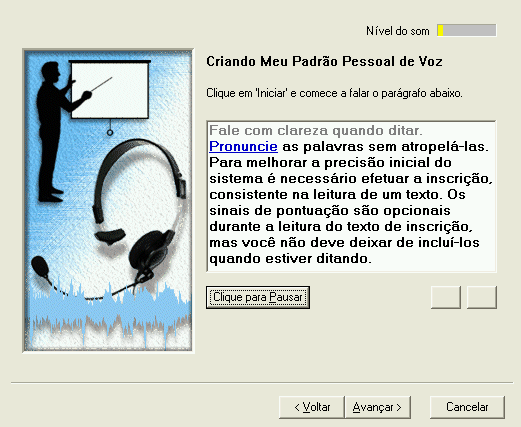Click inside the training paragraph text box
Screen dimensions: 521x427
351,196
